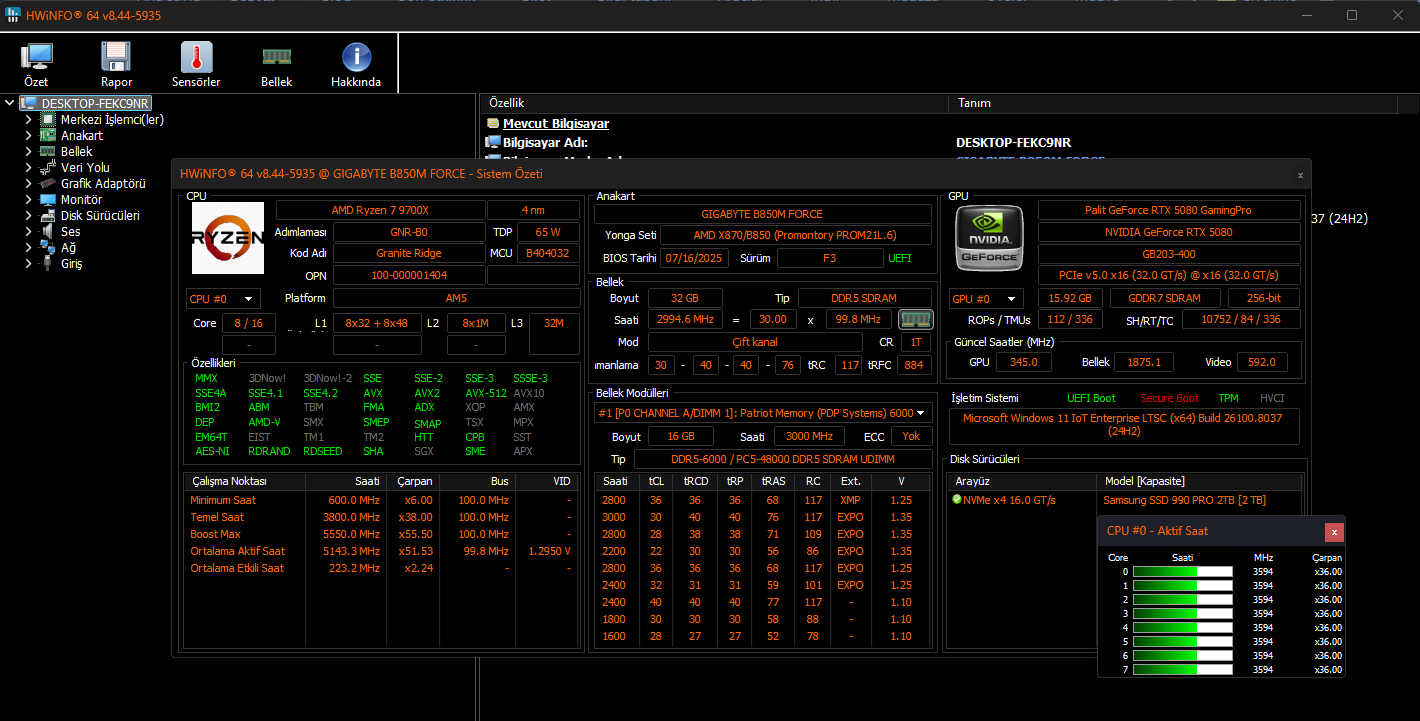Click the Özellik column header
Screen dimensions: 1420x721
coord(714,103)
